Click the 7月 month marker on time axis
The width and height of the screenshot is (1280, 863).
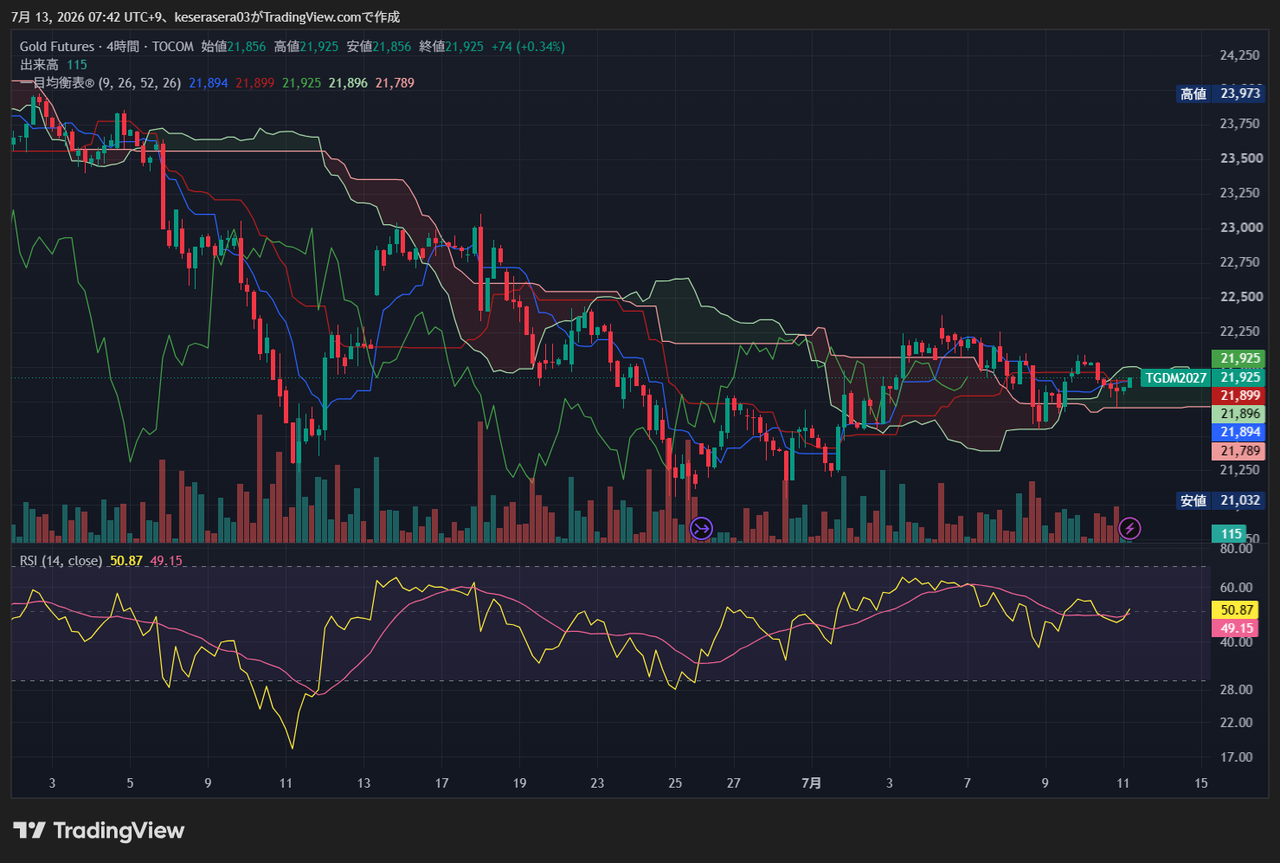pyautogui.click(x=811, y=784)
